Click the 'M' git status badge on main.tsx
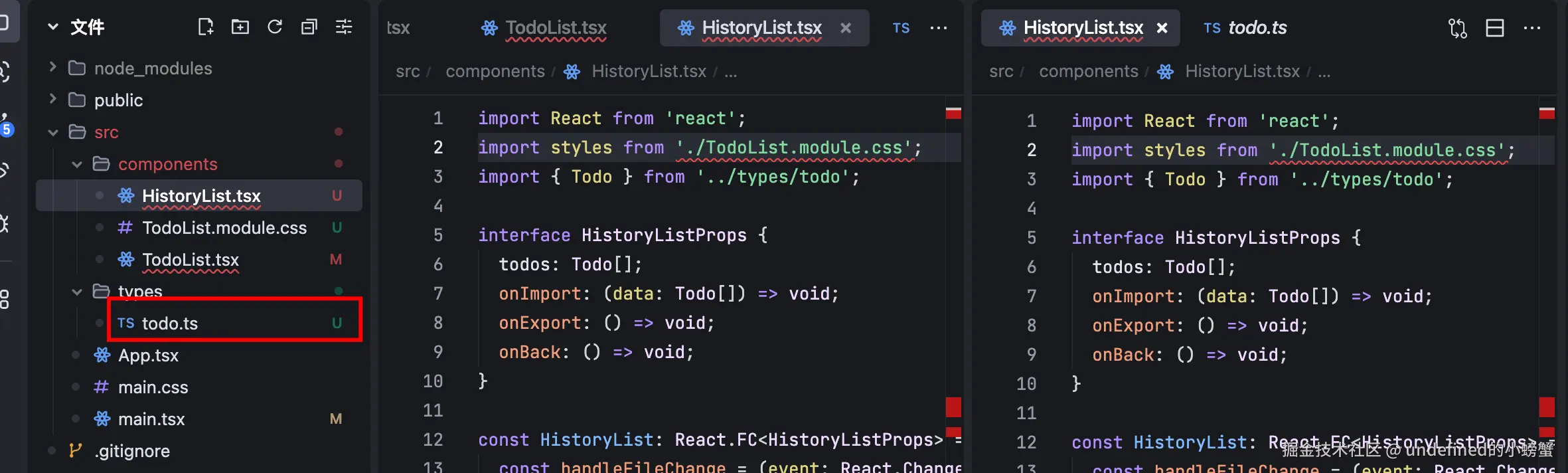Screen dimensions: 1568x473 click(x=336, y=419)
